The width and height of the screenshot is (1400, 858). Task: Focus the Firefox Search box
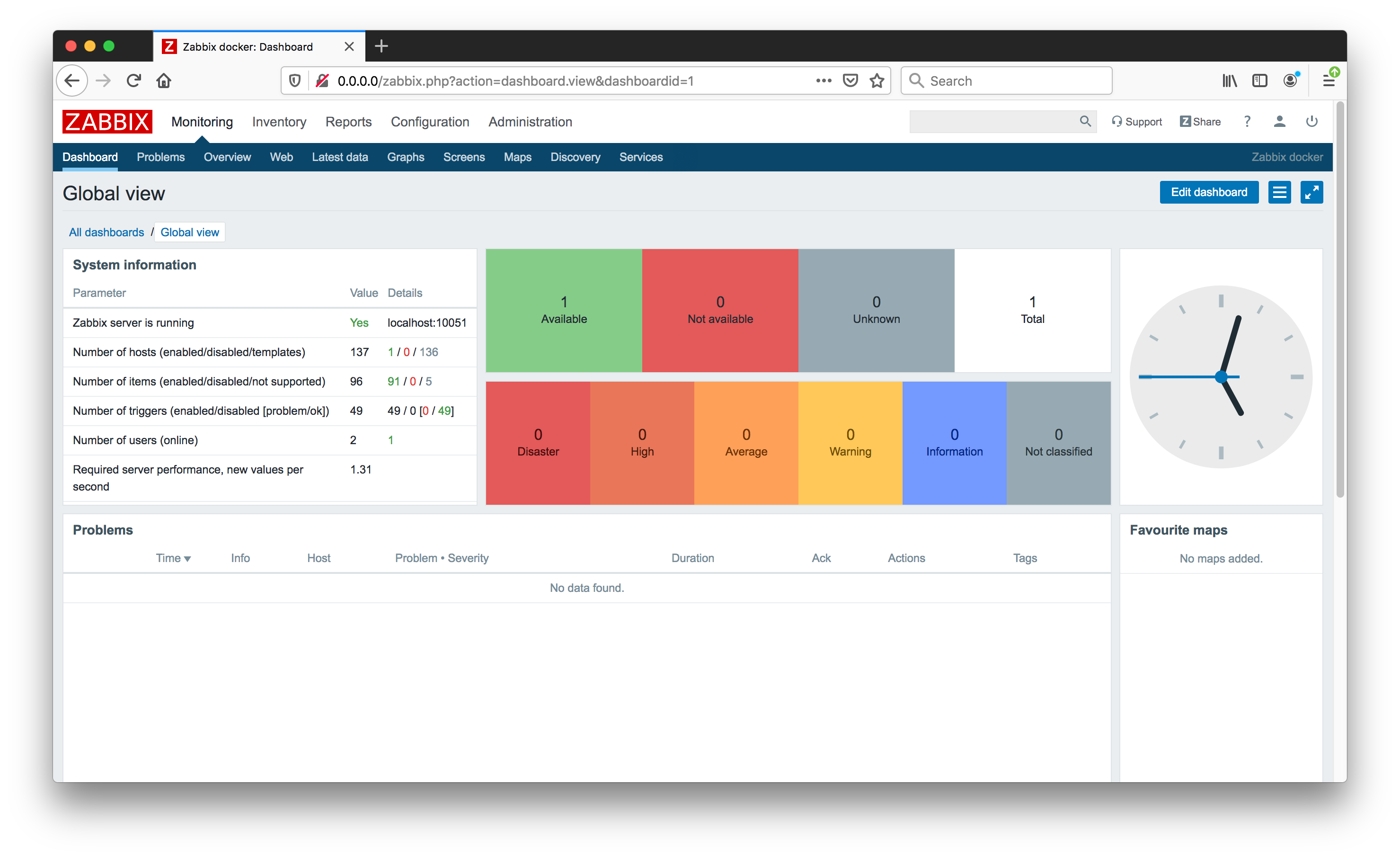pyautogui.click(x=1007, y=81)
